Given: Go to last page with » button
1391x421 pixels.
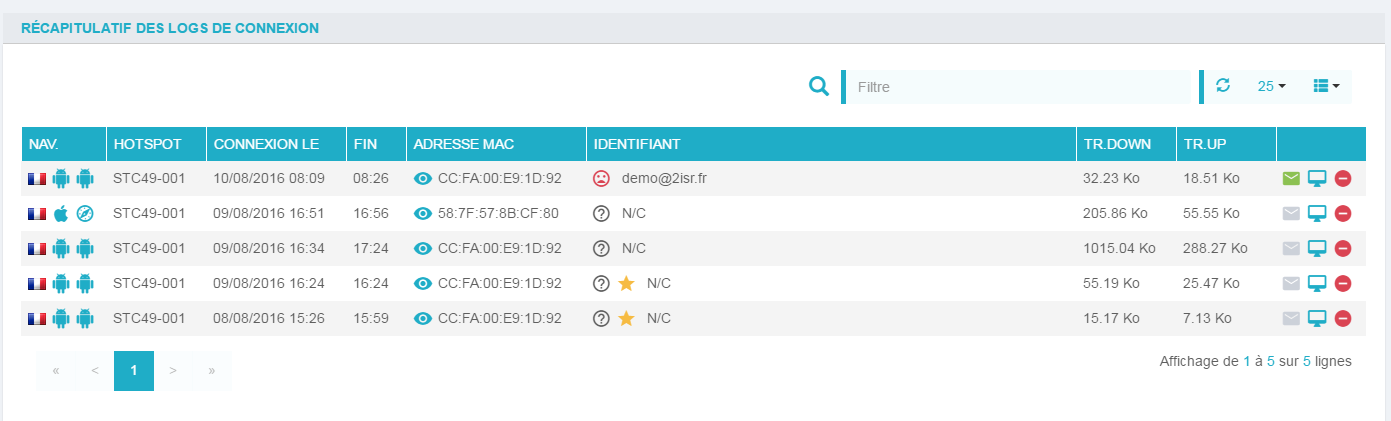Looking at the screenshot, I should pos(211,370).
